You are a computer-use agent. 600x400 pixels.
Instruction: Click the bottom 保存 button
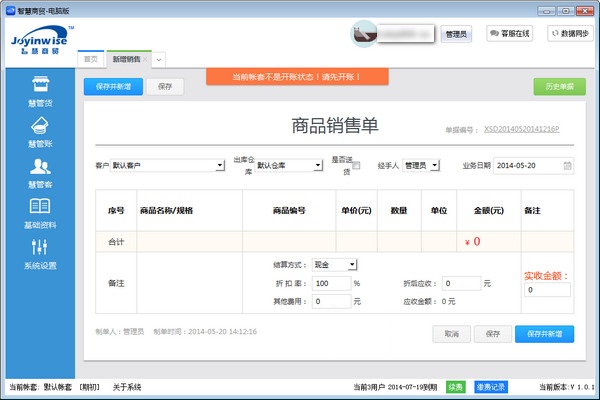[x=493, y=334]
